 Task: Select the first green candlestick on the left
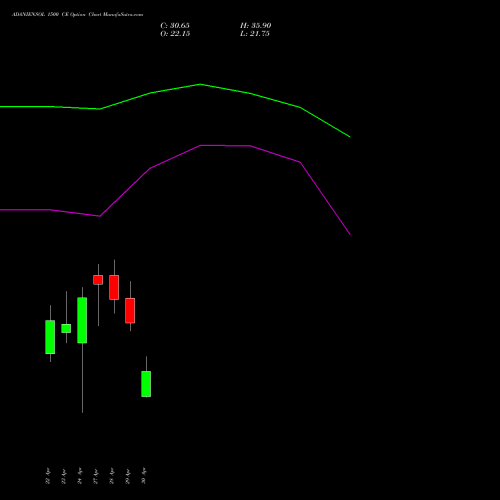tap(50, 337)
